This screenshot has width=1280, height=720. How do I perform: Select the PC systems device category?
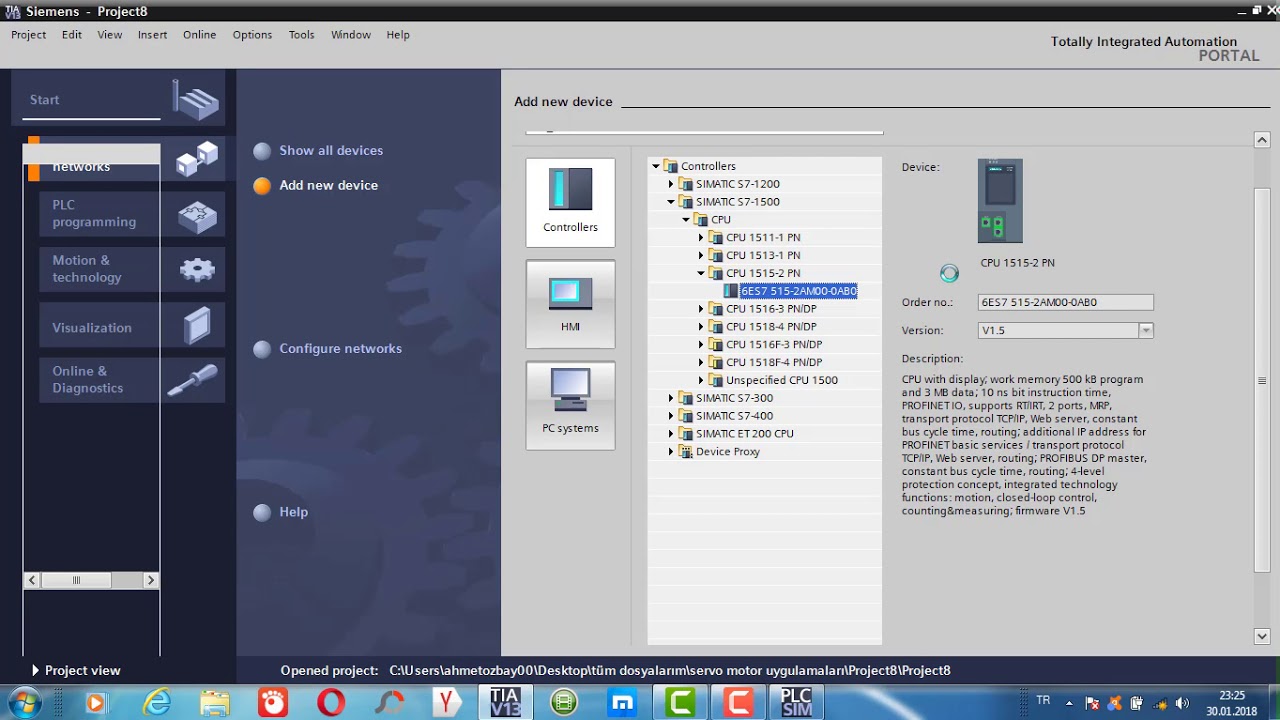pos(570,405)
